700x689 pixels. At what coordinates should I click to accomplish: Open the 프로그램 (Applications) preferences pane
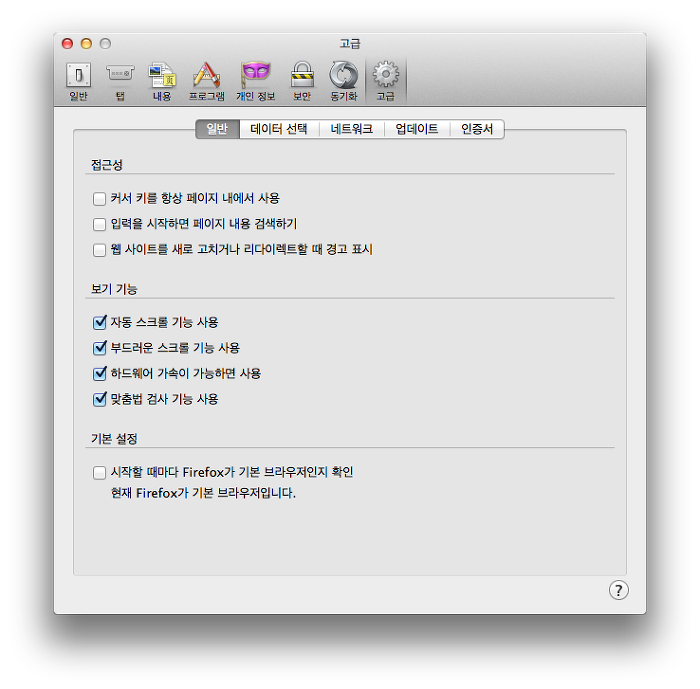coord(206,81)
